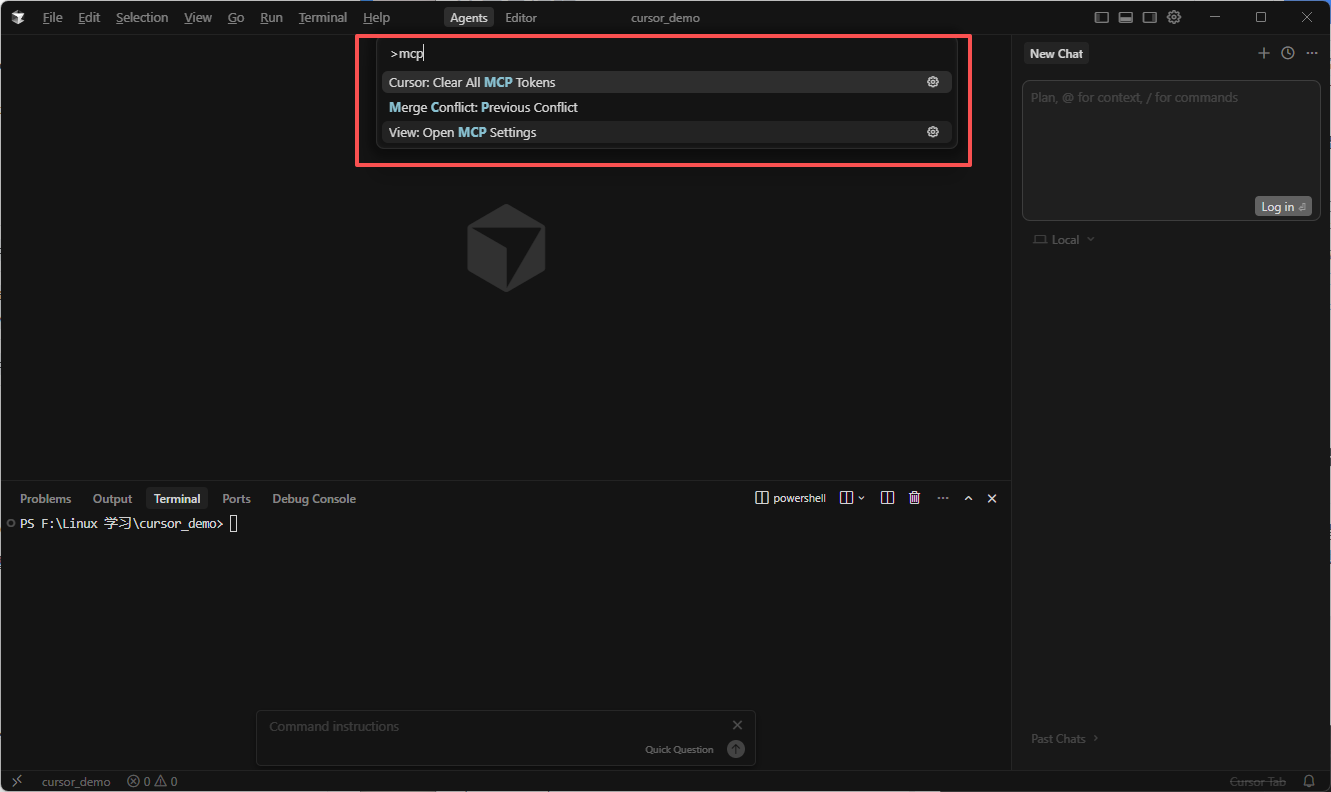This screenshot has height=792, width=1331.
Task: Open the View menu
Action: click(x=198, y=18)
